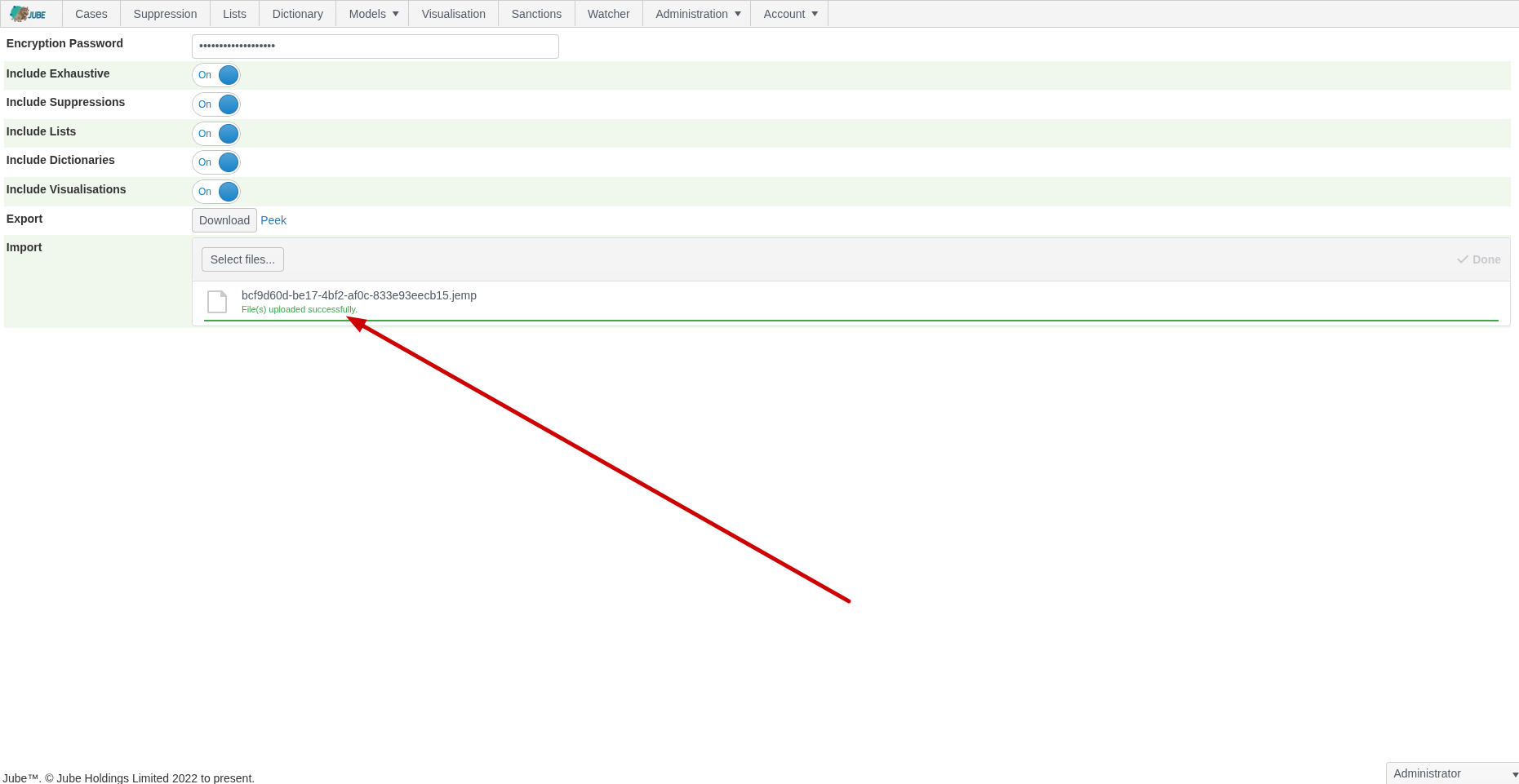The image size is (1519, 784).
Task: Open the Administrator role dropdown
Action: coord(1452,773)
